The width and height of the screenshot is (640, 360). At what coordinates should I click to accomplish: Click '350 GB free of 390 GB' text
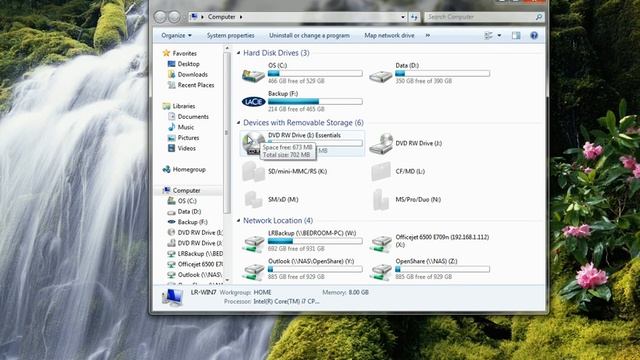click(x=423, y=81)
